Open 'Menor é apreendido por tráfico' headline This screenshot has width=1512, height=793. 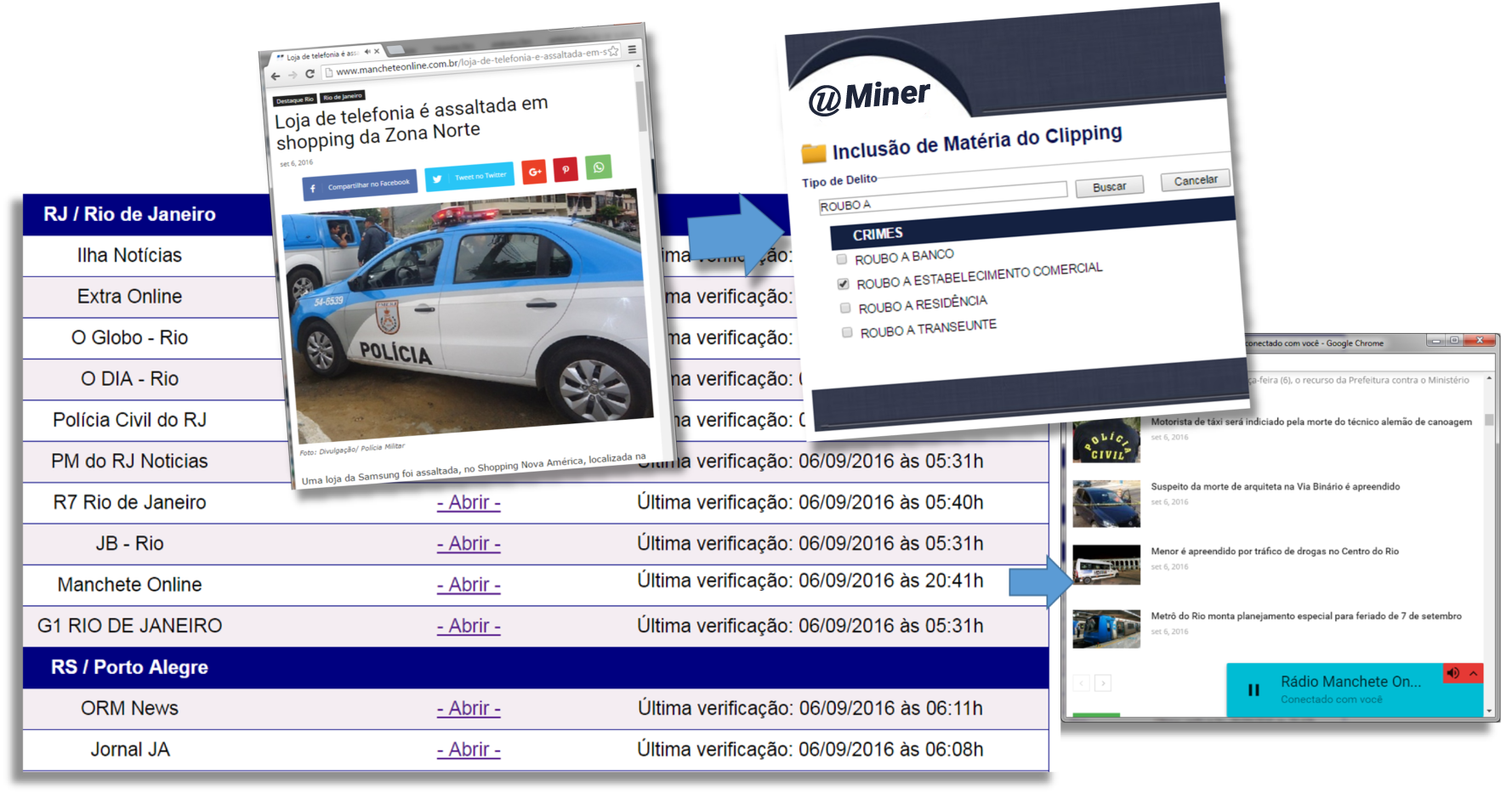click(1275, 552)
